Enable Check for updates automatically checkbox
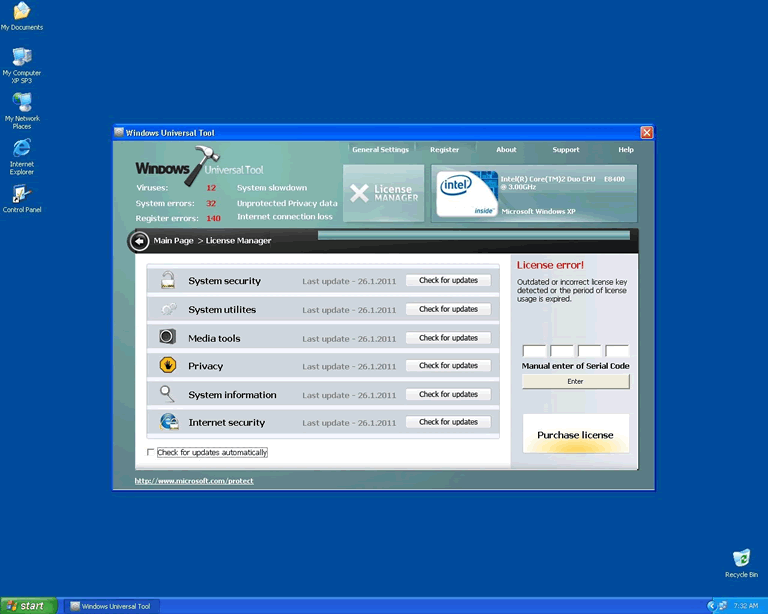Image resolution: width=768 pixels, height=614 pixels. pos(151,453)
